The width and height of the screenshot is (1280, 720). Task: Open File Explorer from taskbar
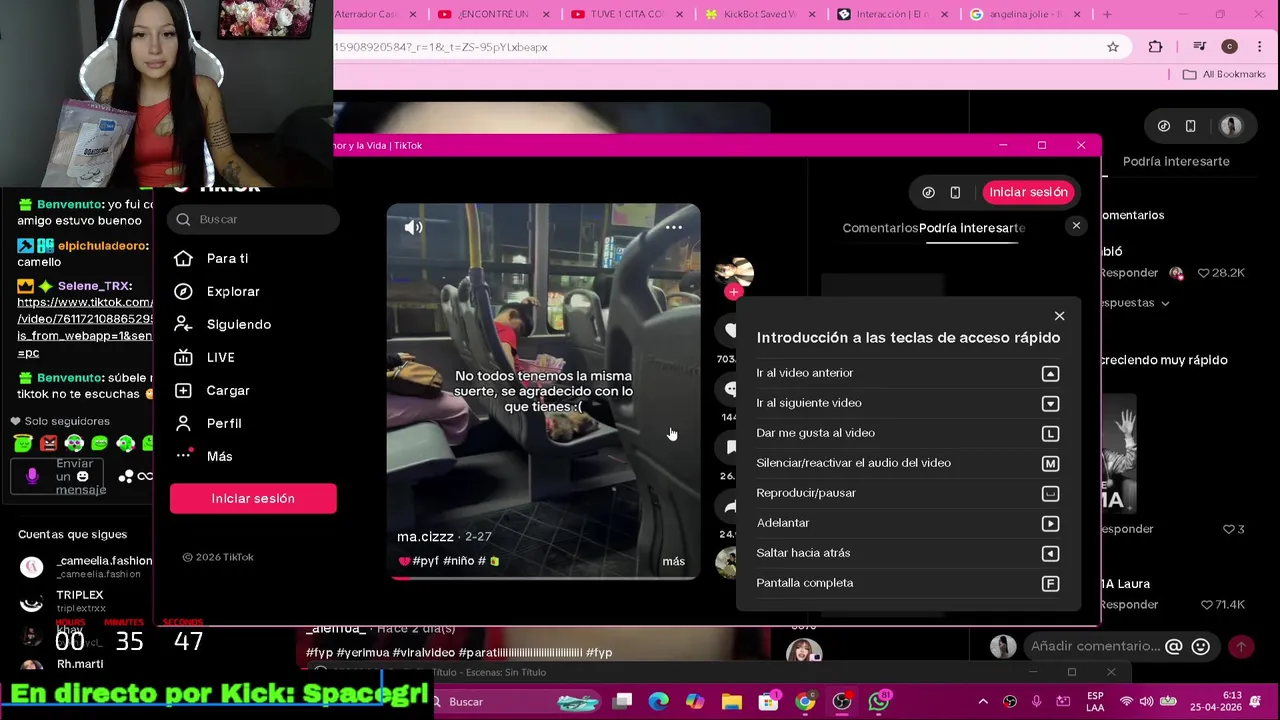click(x=731, y=702)
